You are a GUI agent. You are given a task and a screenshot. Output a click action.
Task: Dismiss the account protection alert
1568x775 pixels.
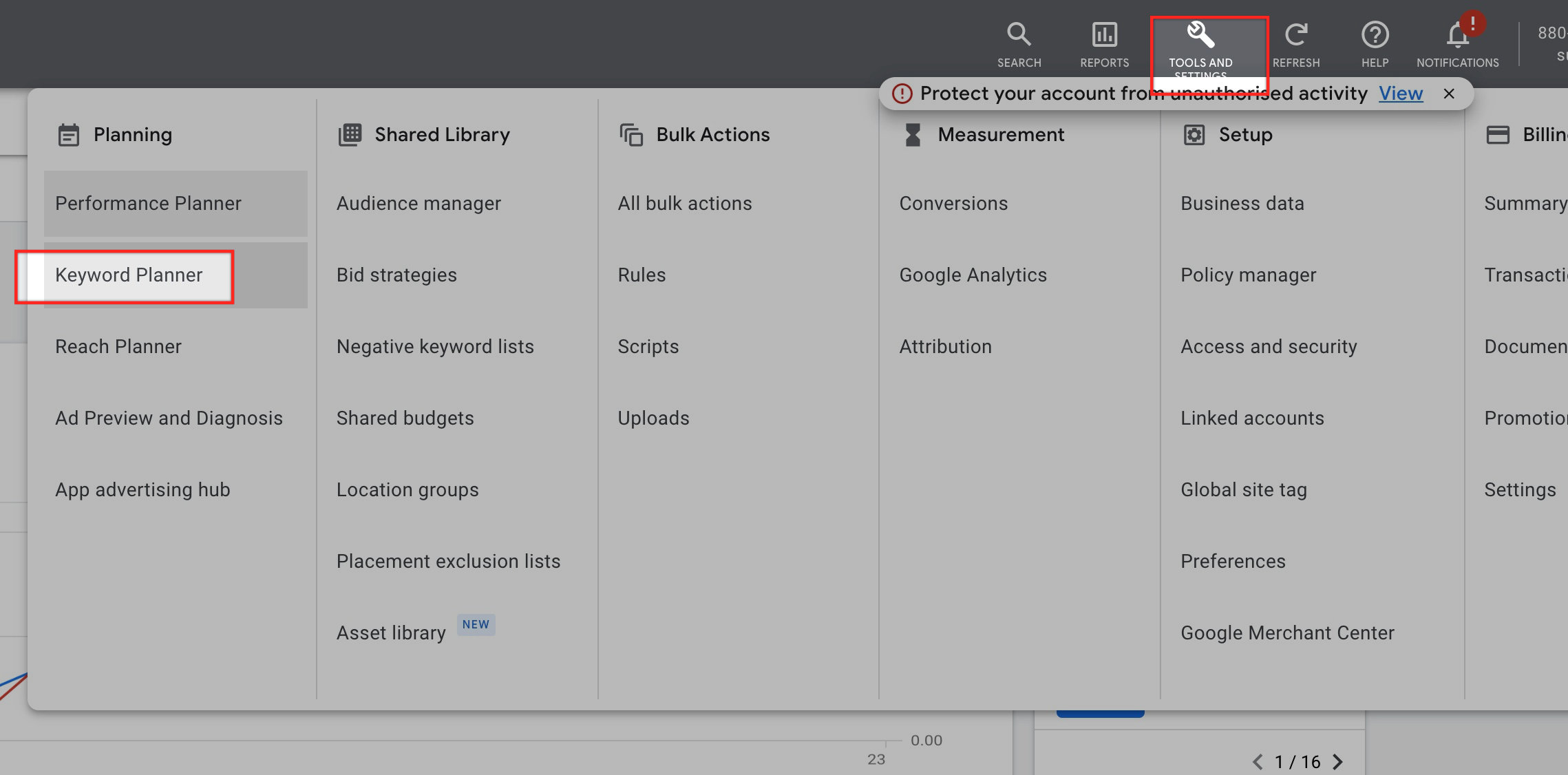[x=1449, y=94]
